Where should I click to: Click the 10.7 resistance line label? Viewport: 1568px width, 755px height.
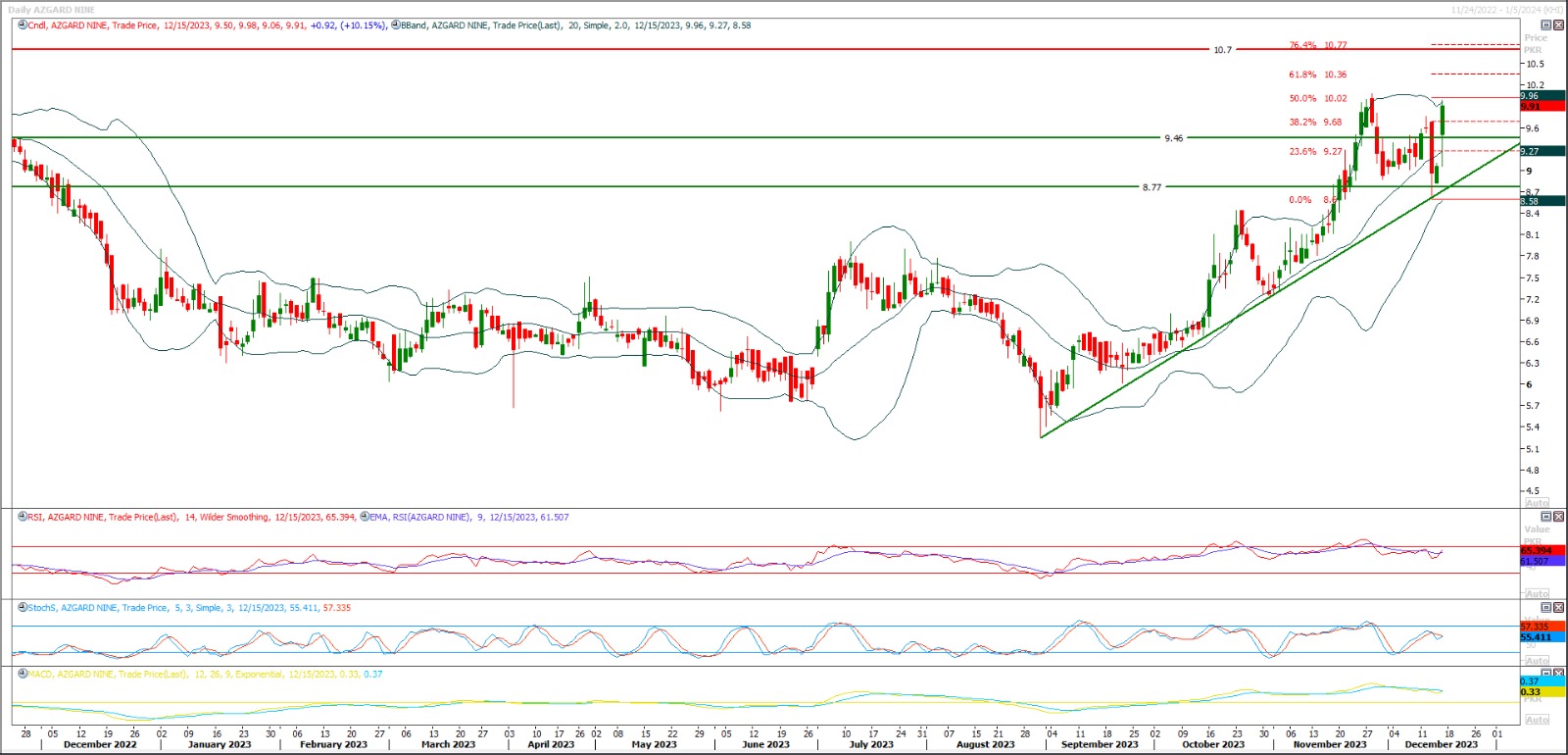tap(1222, 50)
